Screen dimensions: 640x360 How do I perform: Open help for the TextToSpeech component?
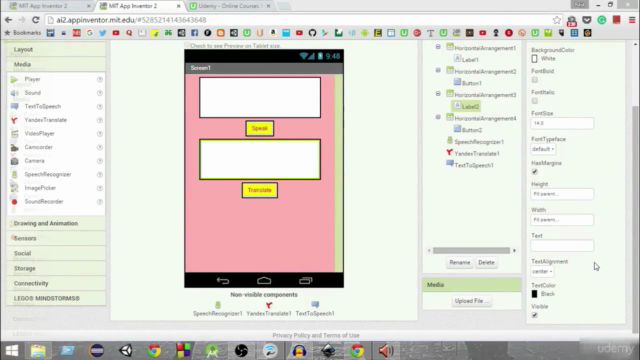100,107
